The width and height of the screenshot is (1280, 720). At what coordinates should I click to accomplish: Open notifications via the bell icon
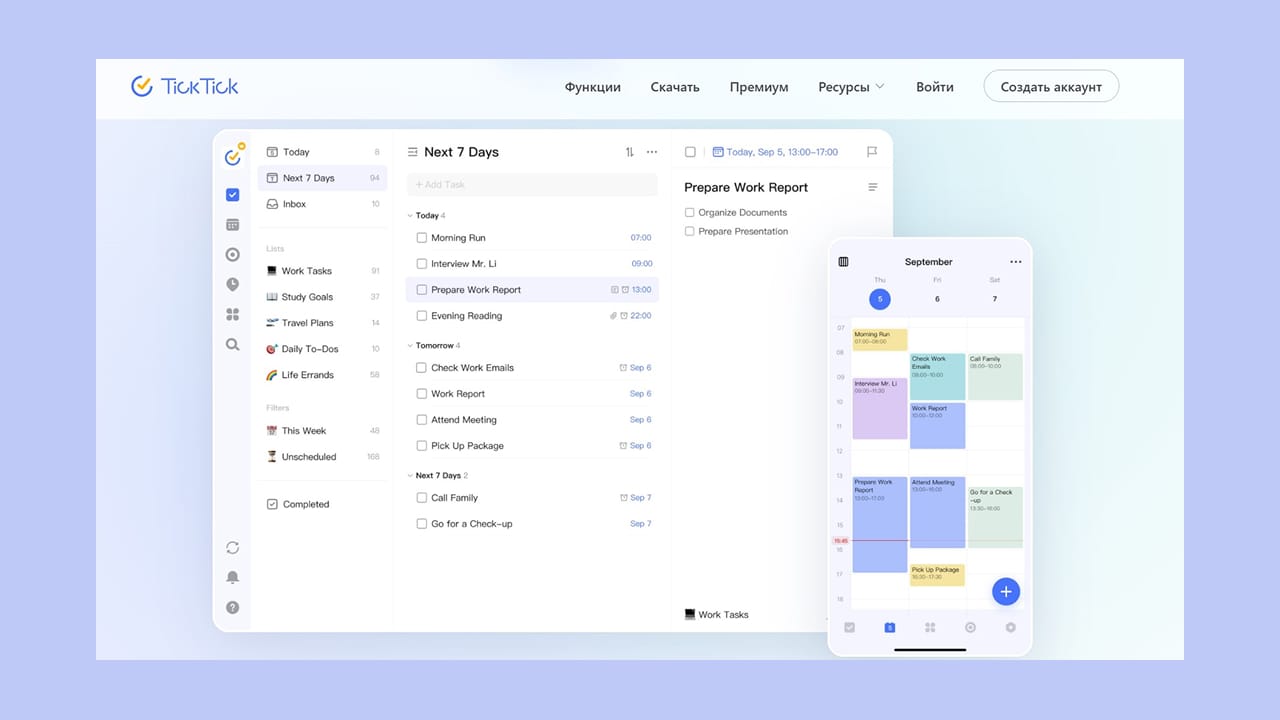[232, 577]
